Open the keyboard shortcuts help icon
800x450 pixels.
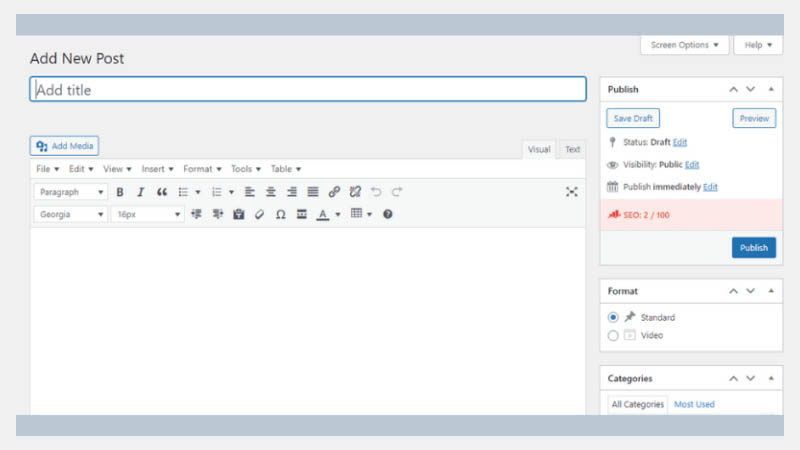(388, 214)
